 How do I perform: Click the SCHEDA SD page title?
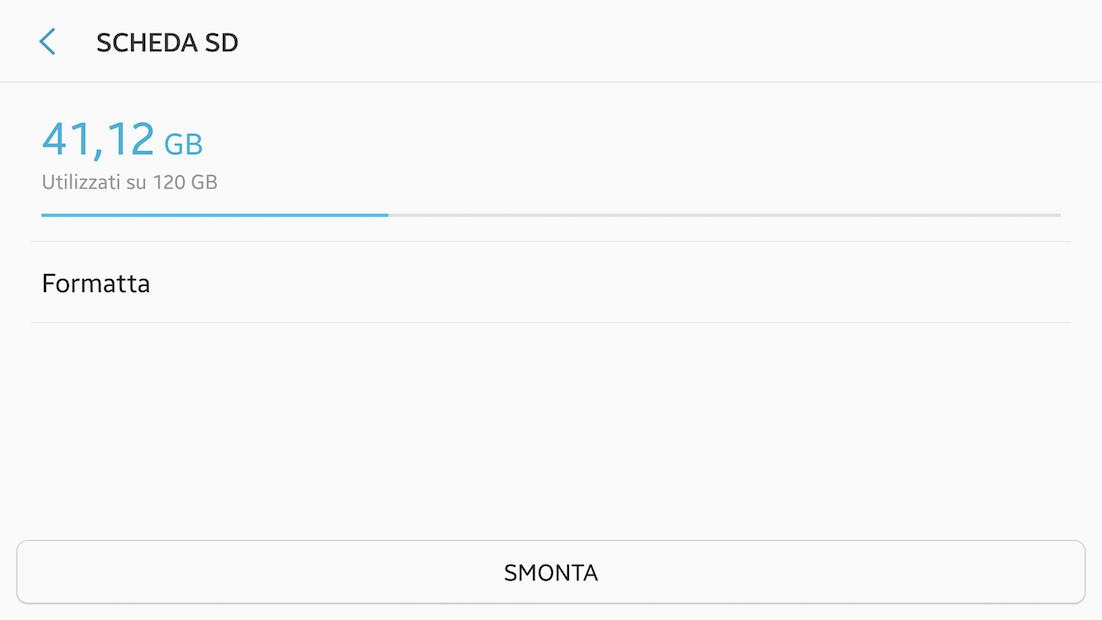pyautogui.click(x=167, y=43)
